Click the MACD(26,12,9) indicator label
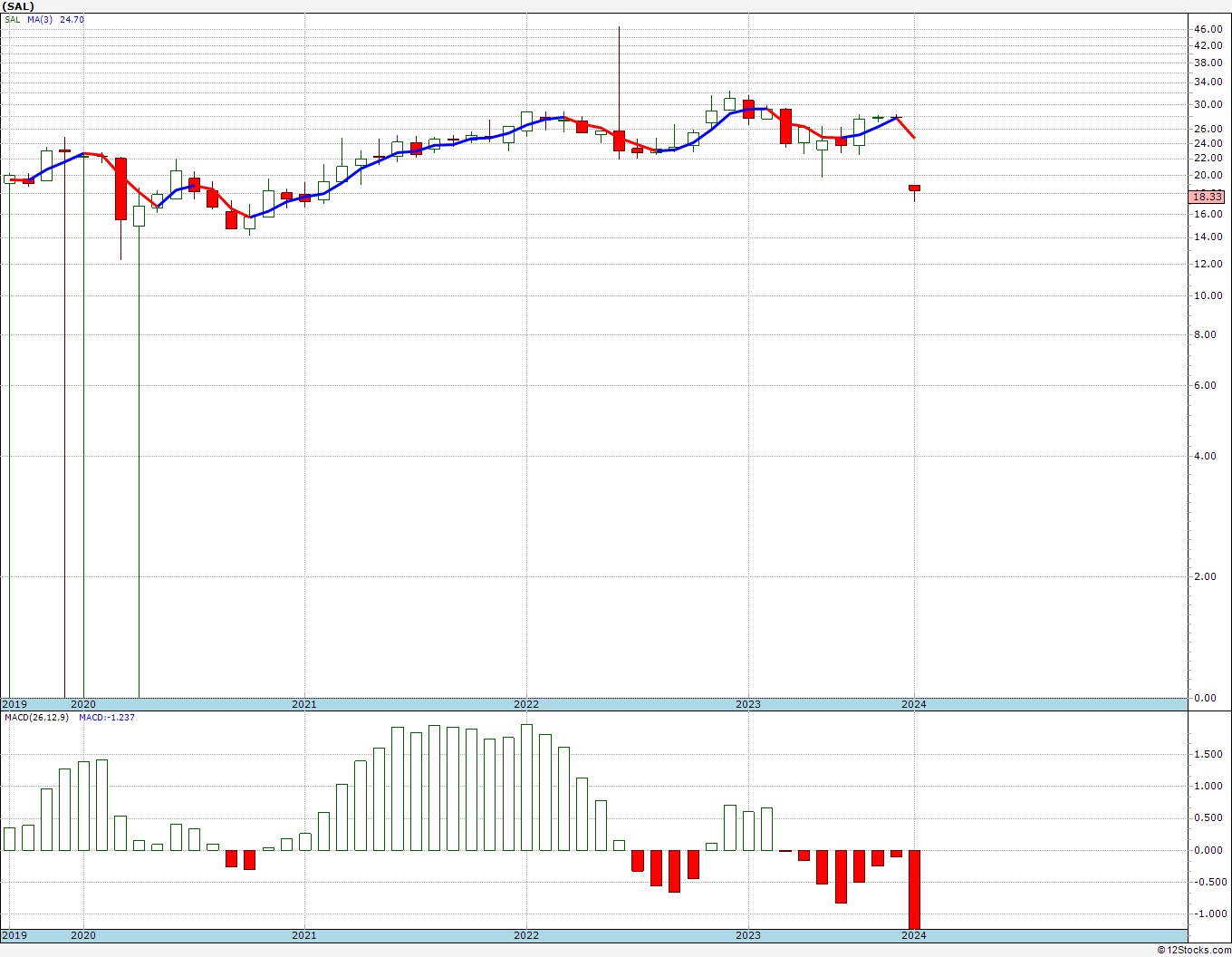The width and height of the screenshot is (1232, 957). [39, 718]
